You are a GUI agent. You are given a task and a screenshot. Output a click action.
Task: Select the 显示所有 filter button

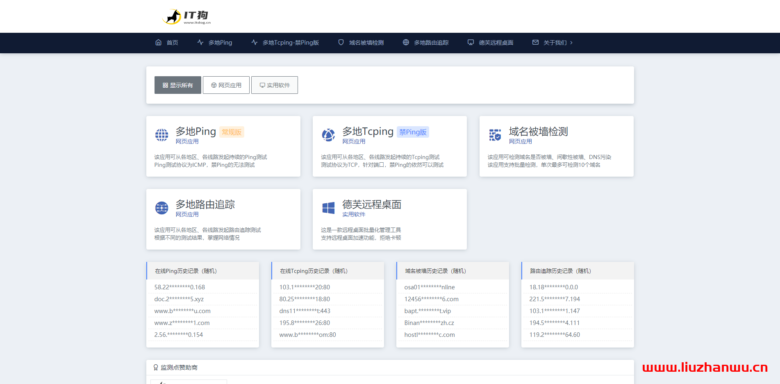[178, 85]
